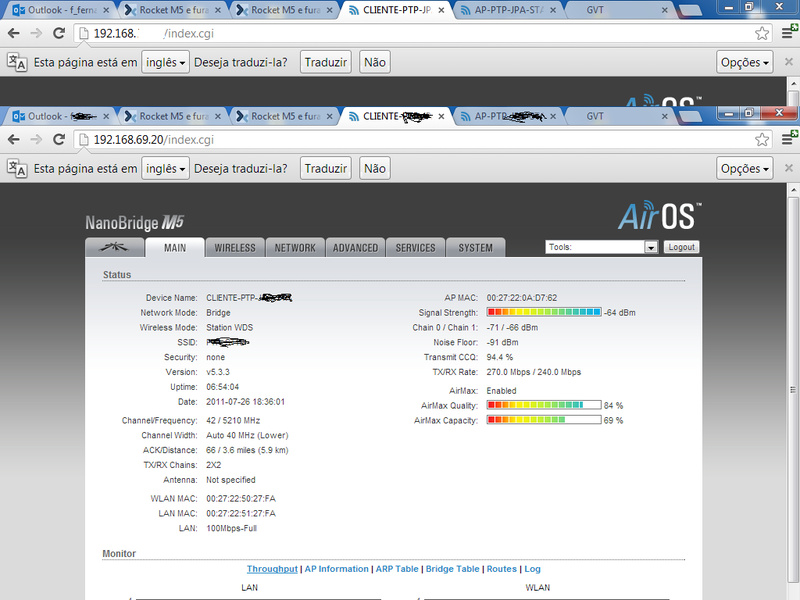Click Traduzir in rear window
800x600 pixels.
326,62
